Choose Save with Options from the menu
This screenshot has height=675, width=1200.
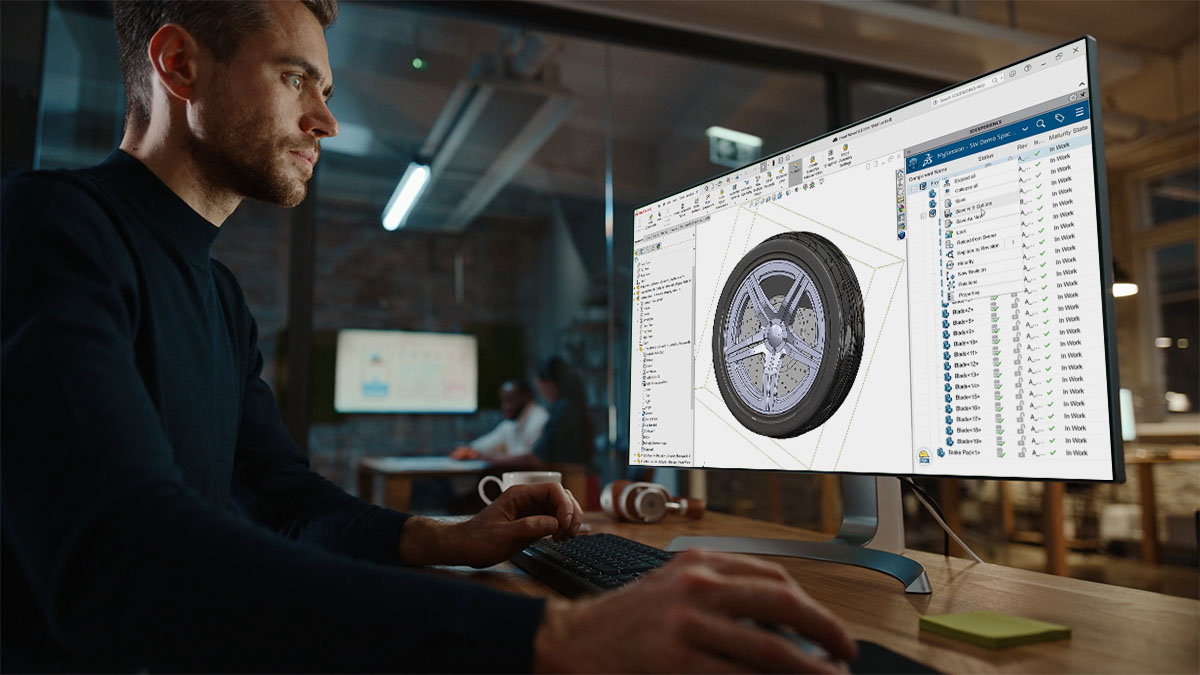(968, 212)
